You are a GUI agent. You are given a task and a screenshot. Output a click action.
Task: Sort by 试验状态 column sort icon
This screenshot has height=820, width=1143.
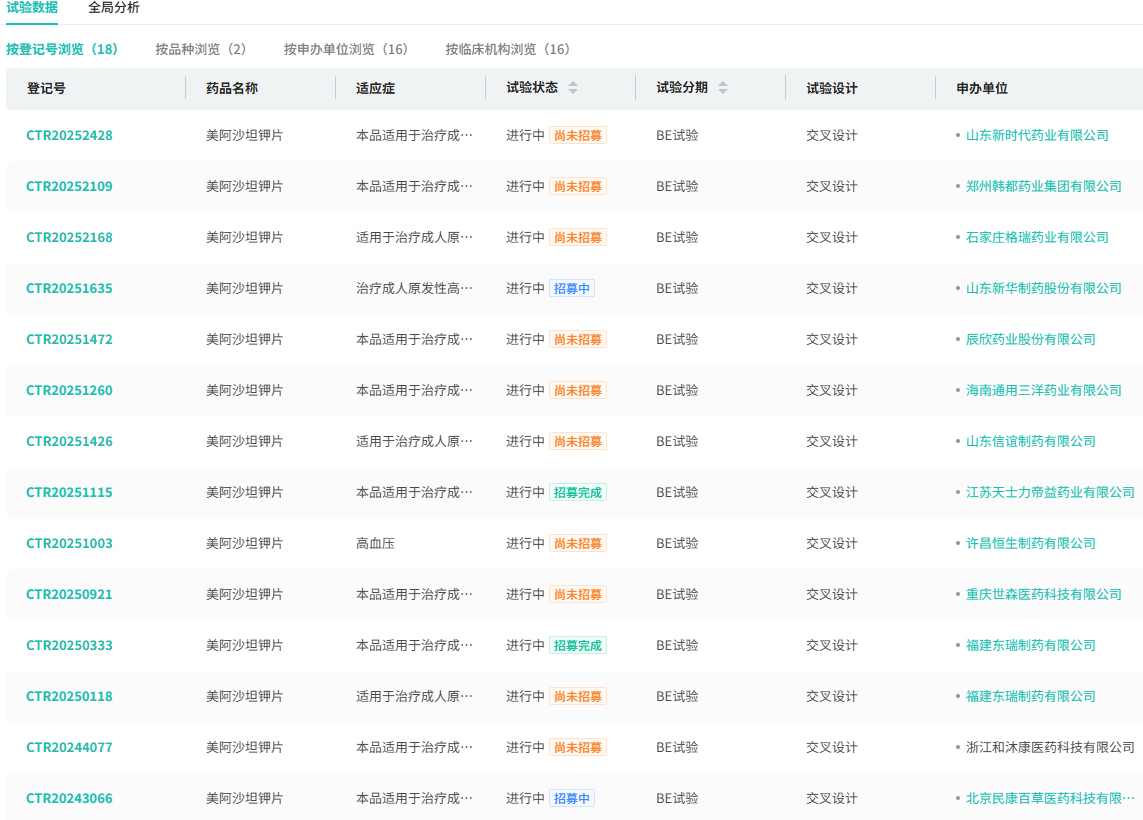coord(573,88)
